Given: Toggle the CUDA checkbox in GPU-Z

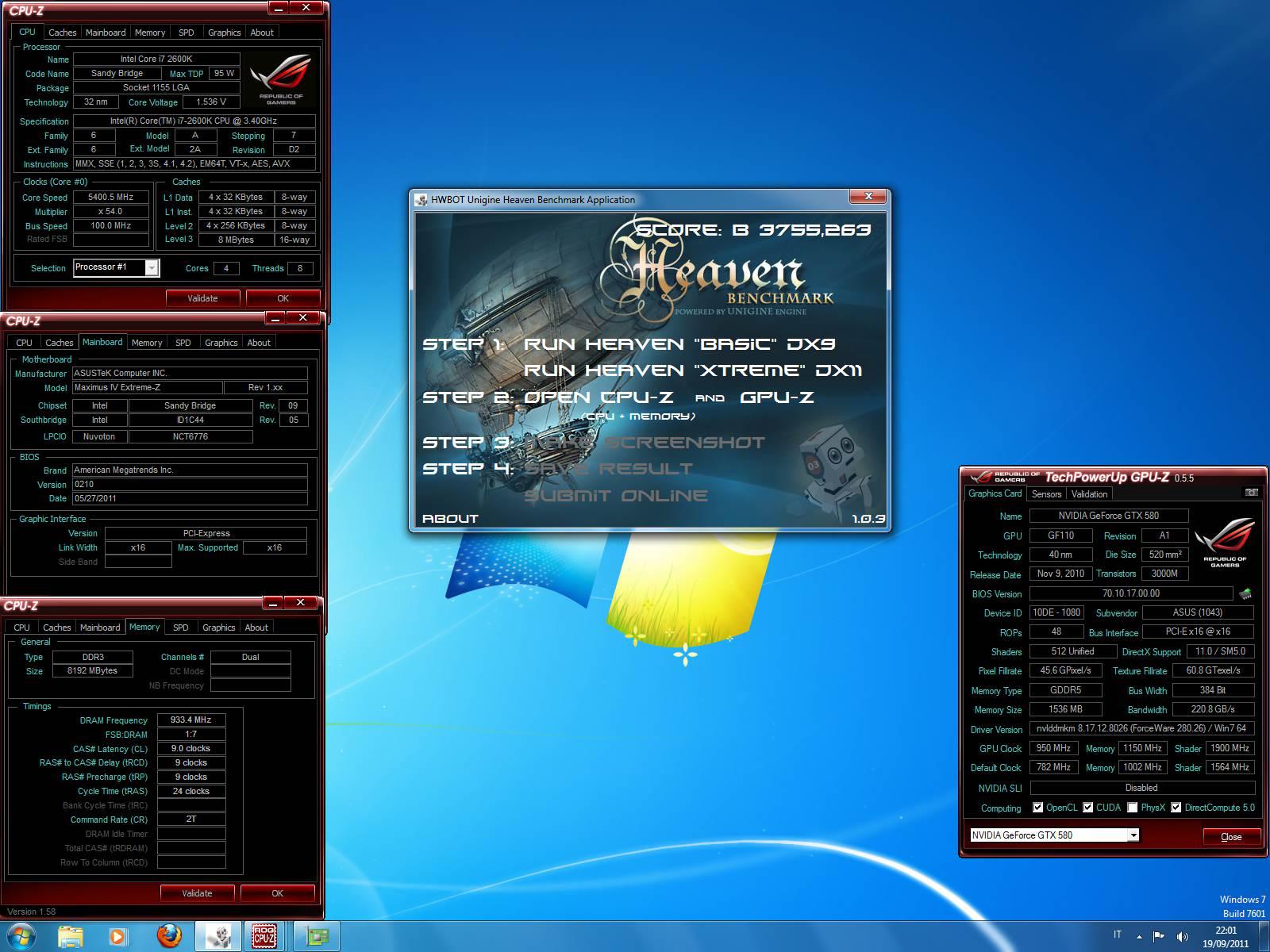Looking at the screenshot, I should [1087, 808].
